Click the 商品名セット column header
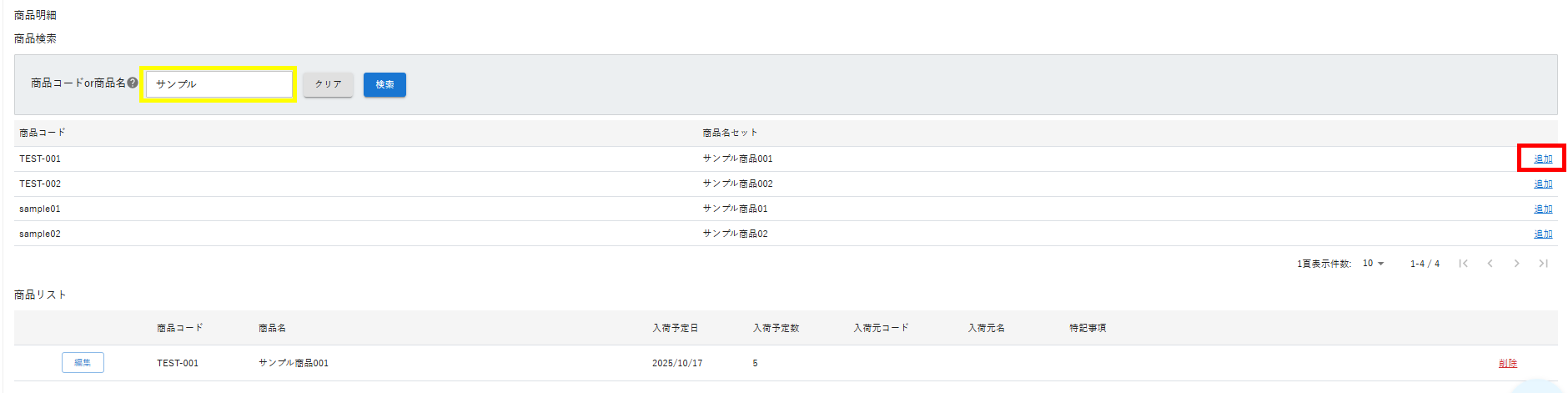The height and width of the screenshot is (393, 1568). tap(730, 133)
